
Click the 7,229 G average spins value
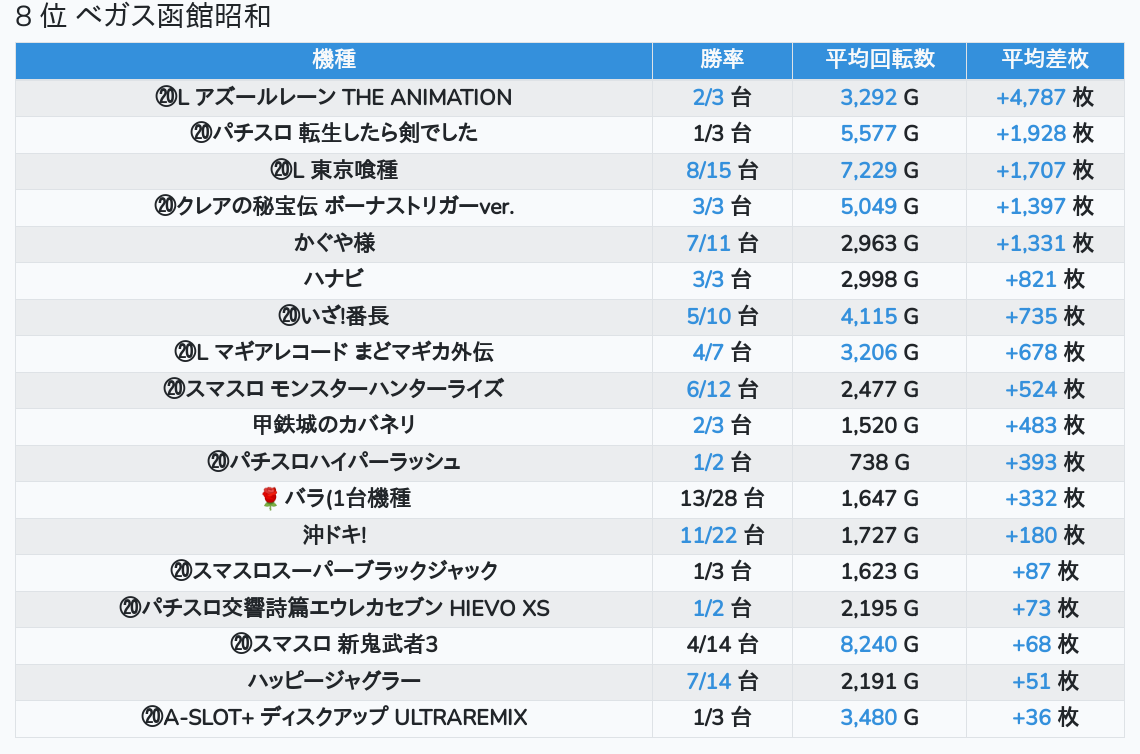tap(869, 171)
